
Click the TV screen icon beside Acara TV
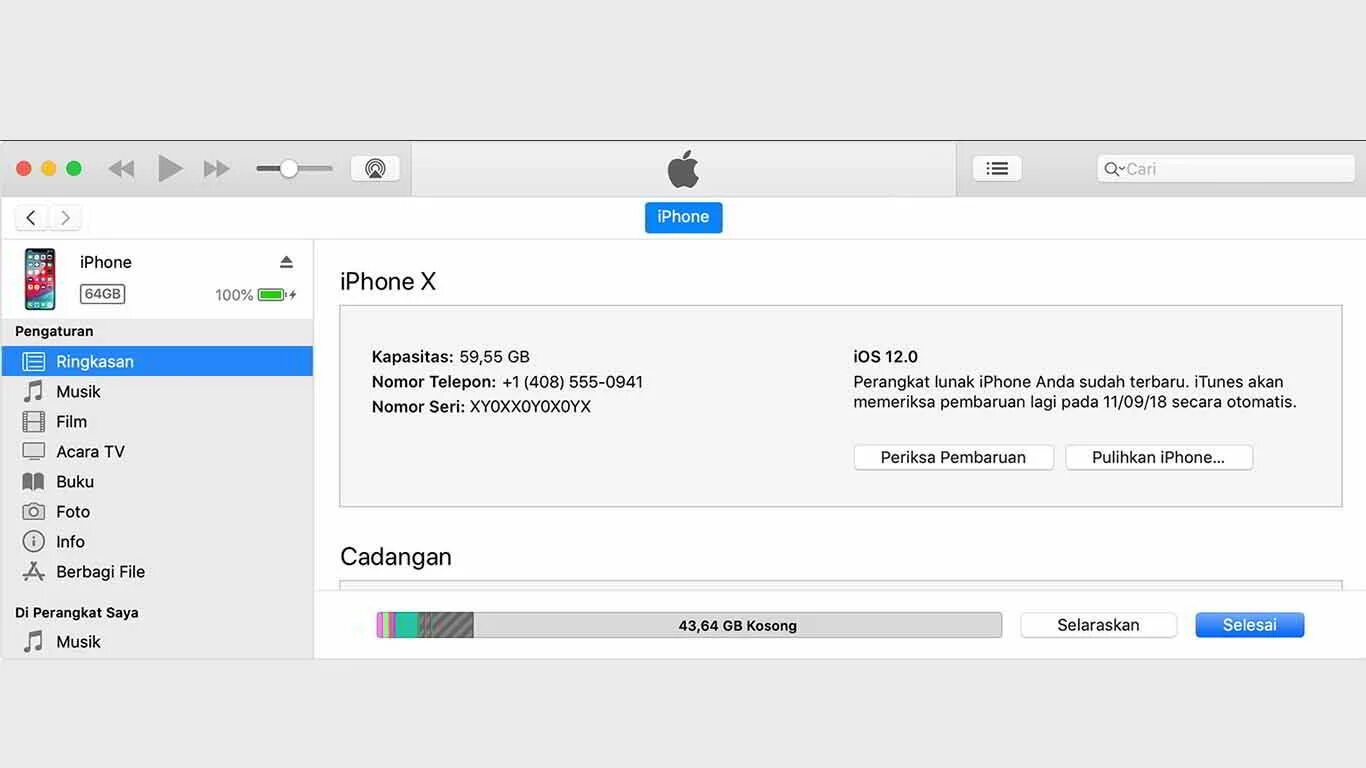34,451
